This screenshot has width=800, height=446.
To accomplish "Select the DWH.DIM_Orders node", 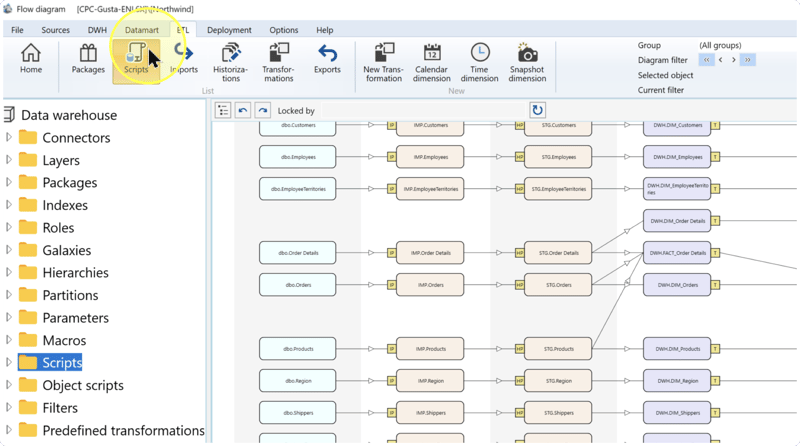I will (x=677, y=285).
